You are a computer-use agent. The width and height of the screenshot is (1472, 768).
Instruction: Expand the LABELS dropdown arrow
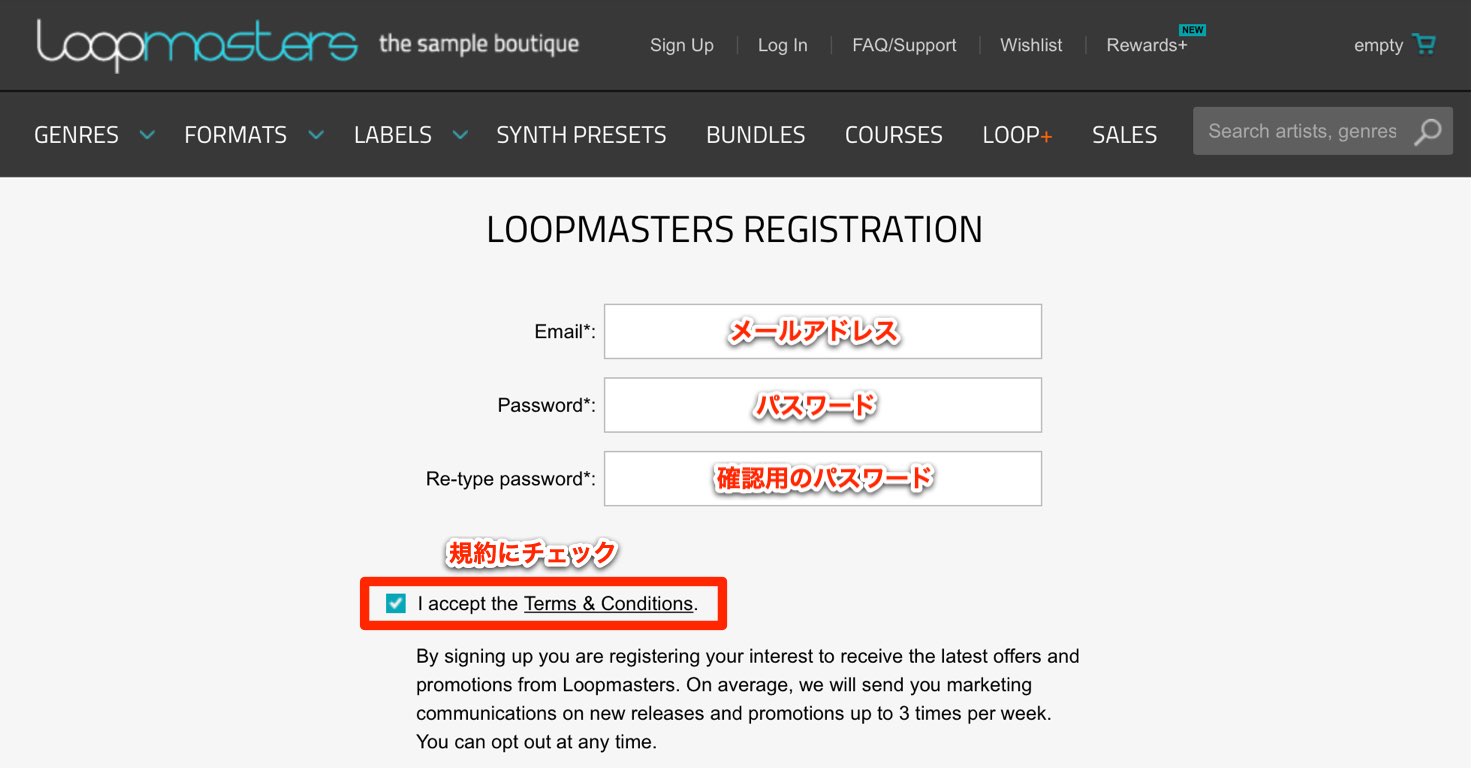(460, 134)
